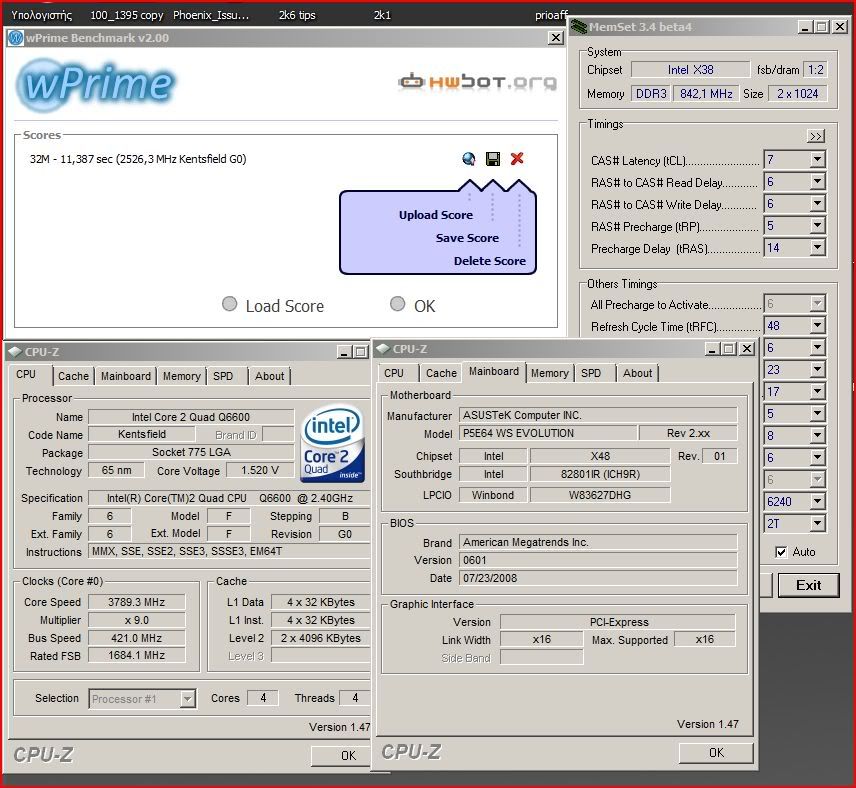Minimize the MemSet window

pos(804,27)
